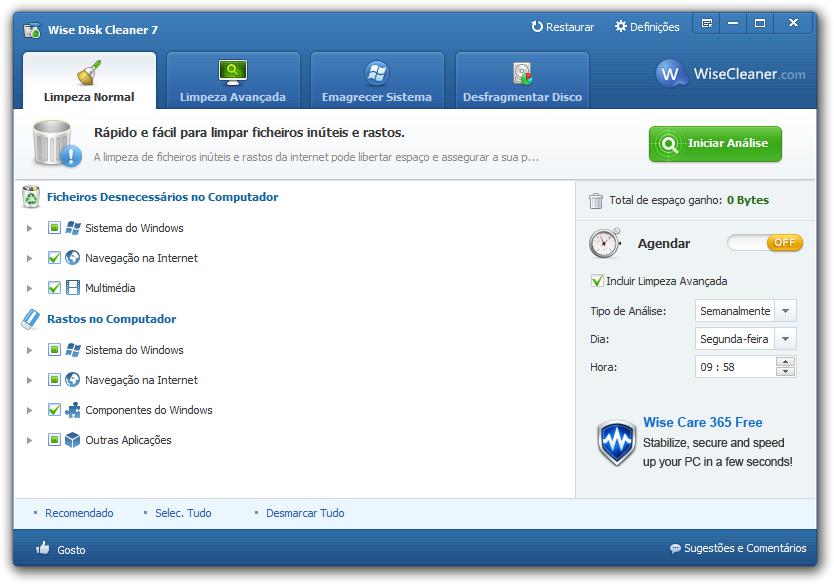Screen dimensions: 834x585
Task: Click the eraser icon of Rastos no Computador
Action: click(x=30, y=319)
